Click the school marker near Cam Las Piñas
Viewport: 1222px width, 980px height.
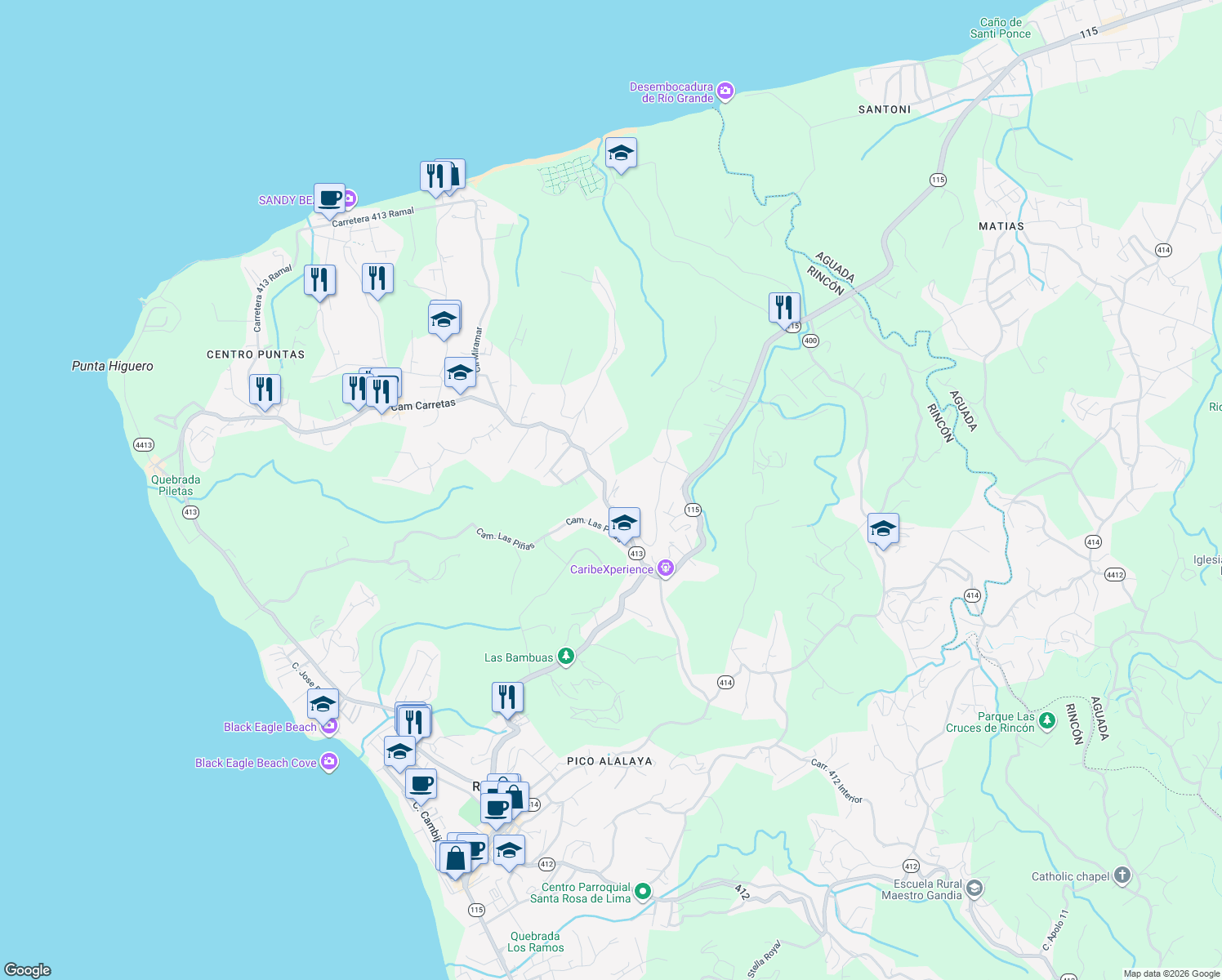click(623, 523)
